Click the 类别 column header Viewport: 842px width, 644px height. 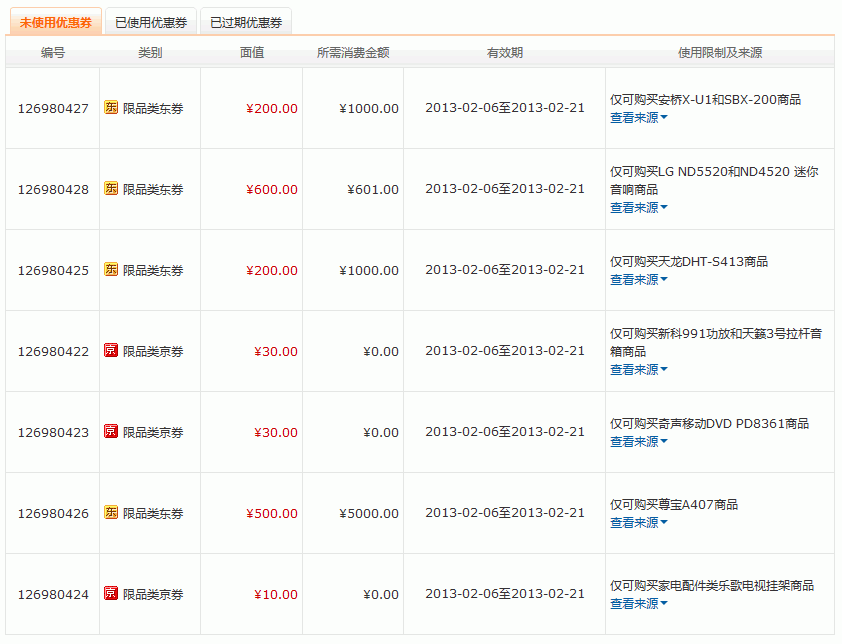tap(150, 53)
